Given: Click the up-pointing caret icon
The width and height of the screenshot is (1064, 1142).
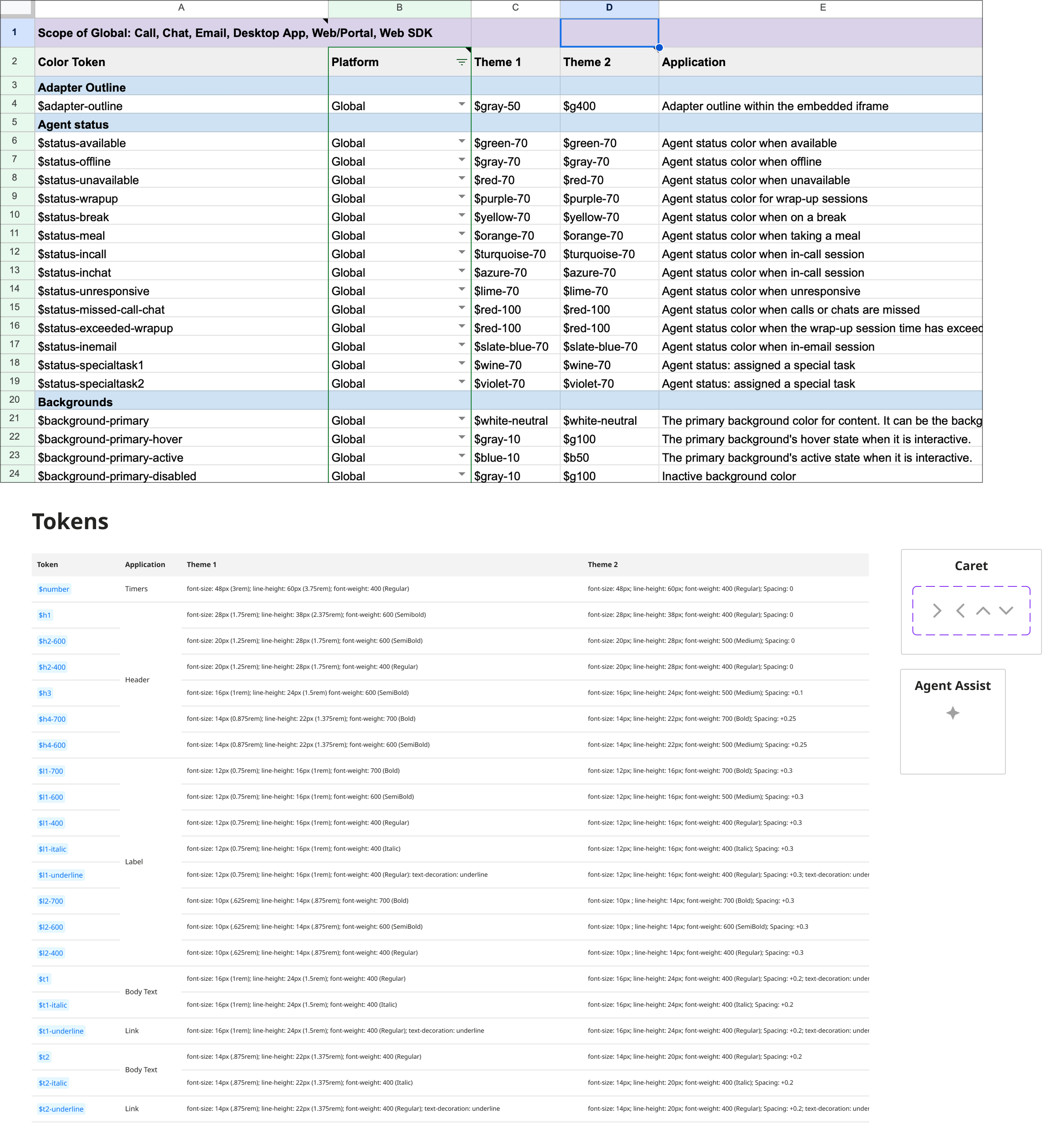Looking at the screenshot, I should point(983,611).
